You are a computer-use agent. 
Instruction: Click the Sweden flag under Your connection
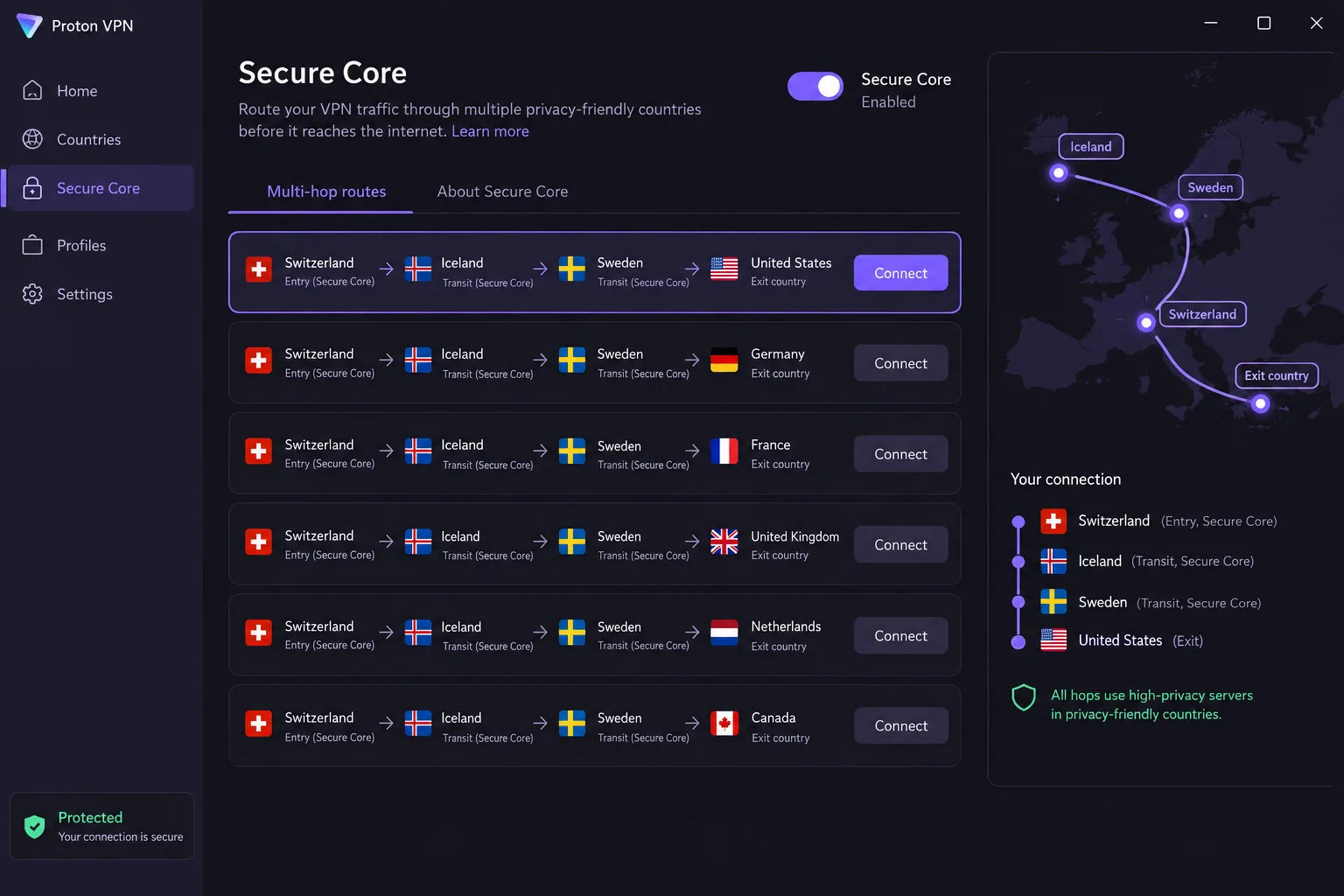pyautogui.click(x=1053, y=602)
